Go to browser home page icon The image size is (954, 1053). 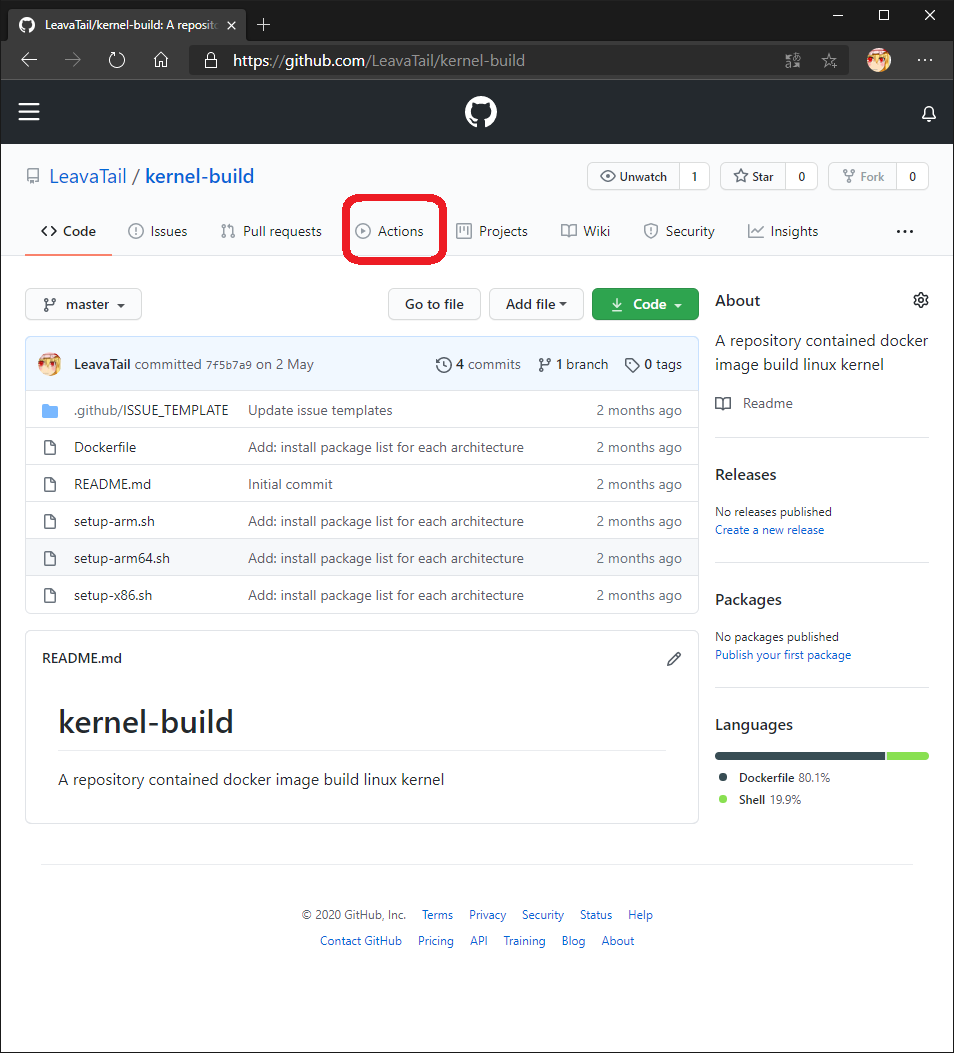[161, 60]
